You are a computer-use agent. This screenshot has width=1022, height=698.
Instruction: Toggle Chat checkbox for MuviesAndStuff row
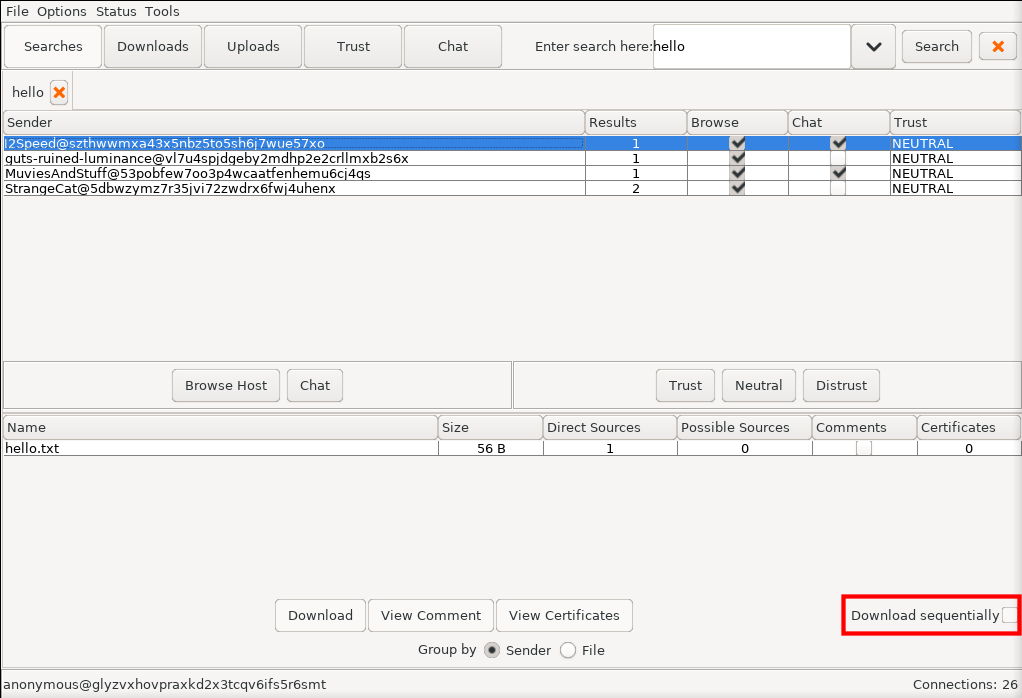(x=838, y=173)
